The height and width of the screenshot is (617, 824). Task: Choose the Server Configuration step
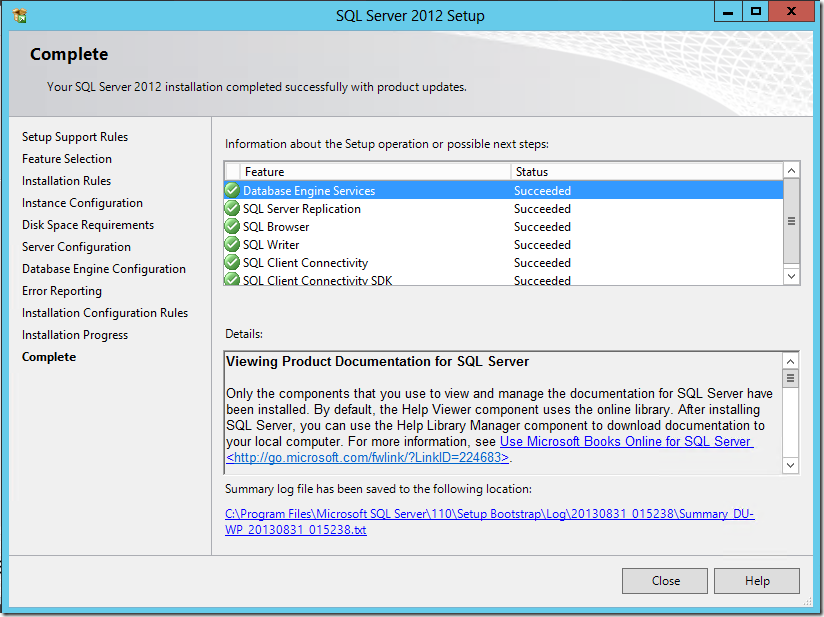[76, 247]
